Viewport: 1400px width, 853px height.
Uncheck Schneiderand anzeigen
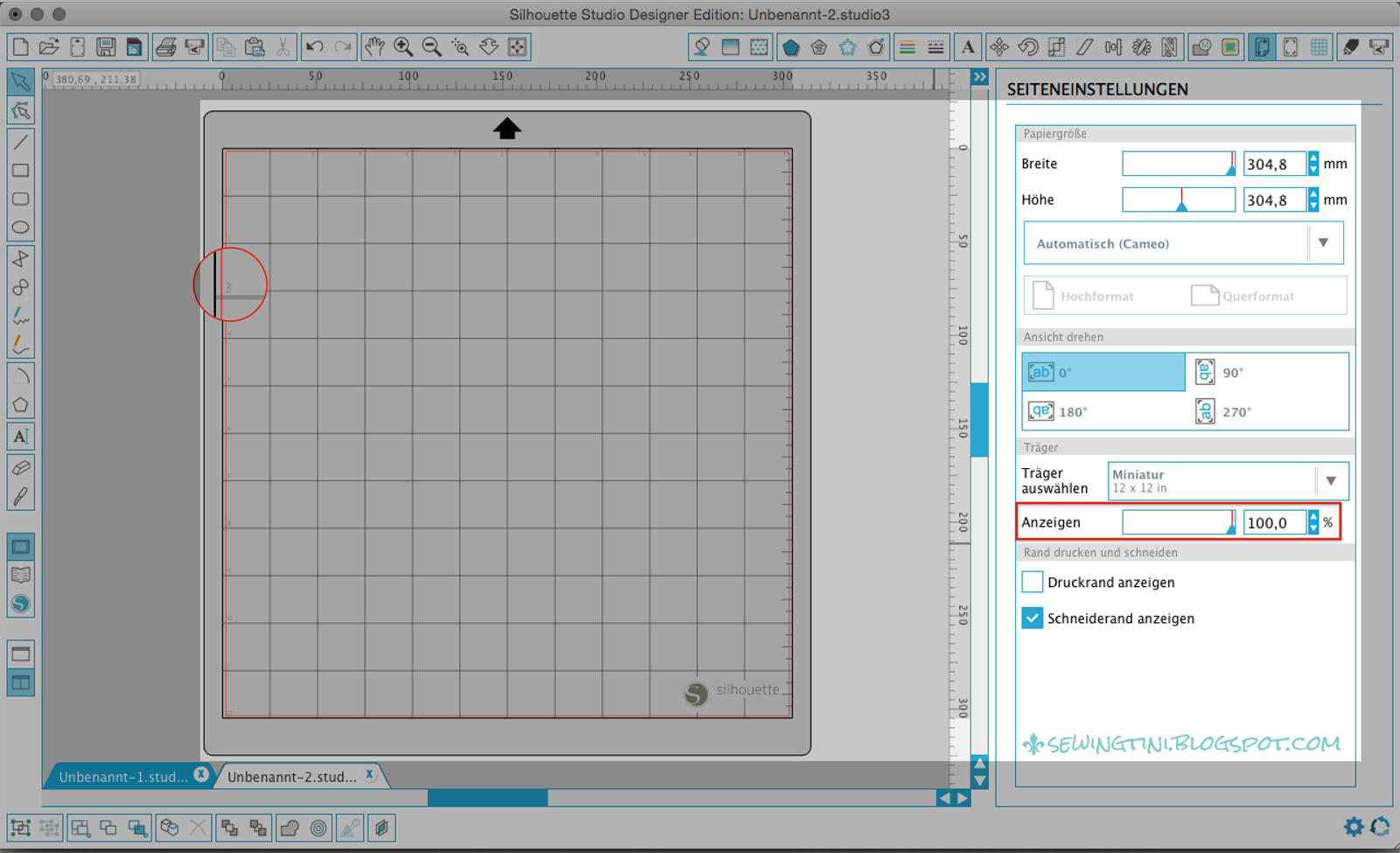[x=1032, y=619]
